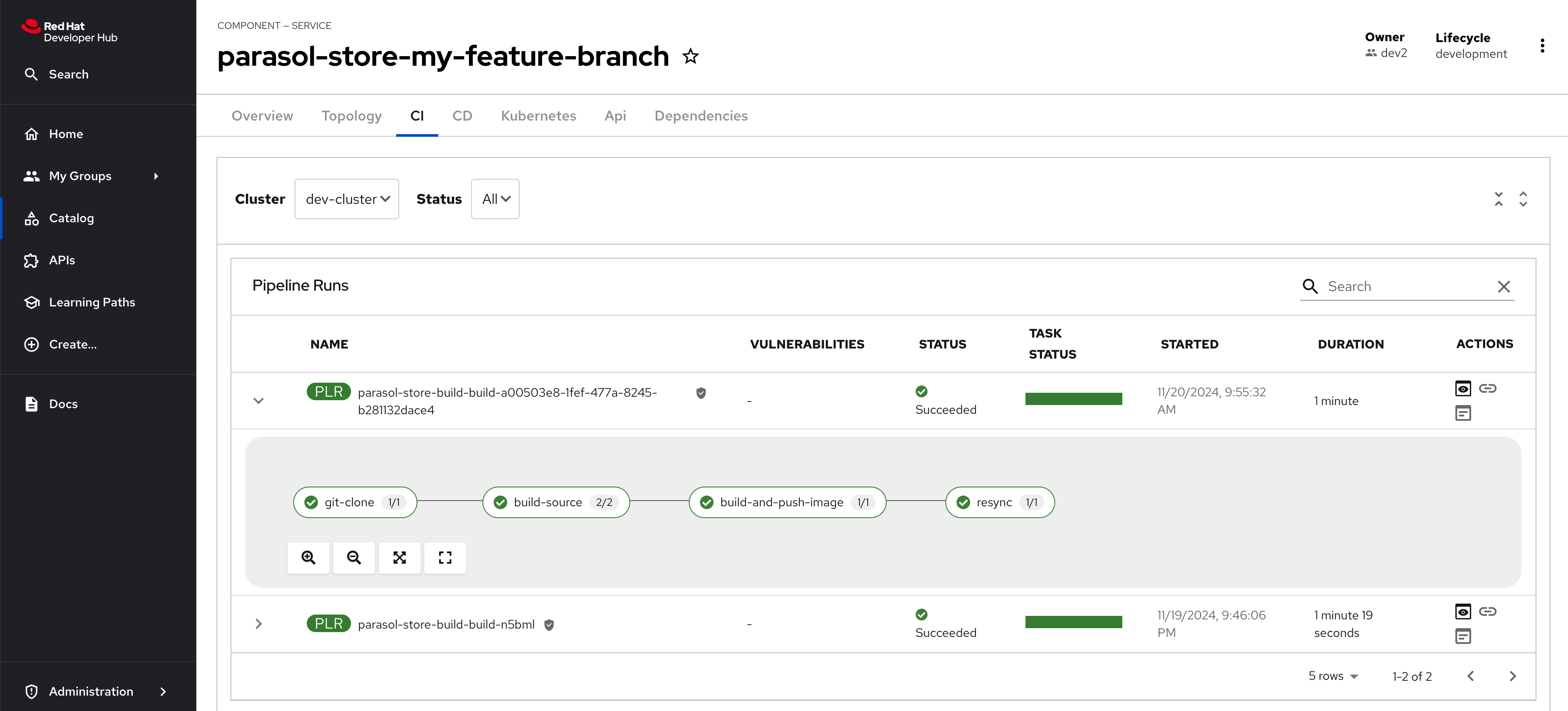Click the SBOM/document icon for first pipeline run

pos(1463,413)
